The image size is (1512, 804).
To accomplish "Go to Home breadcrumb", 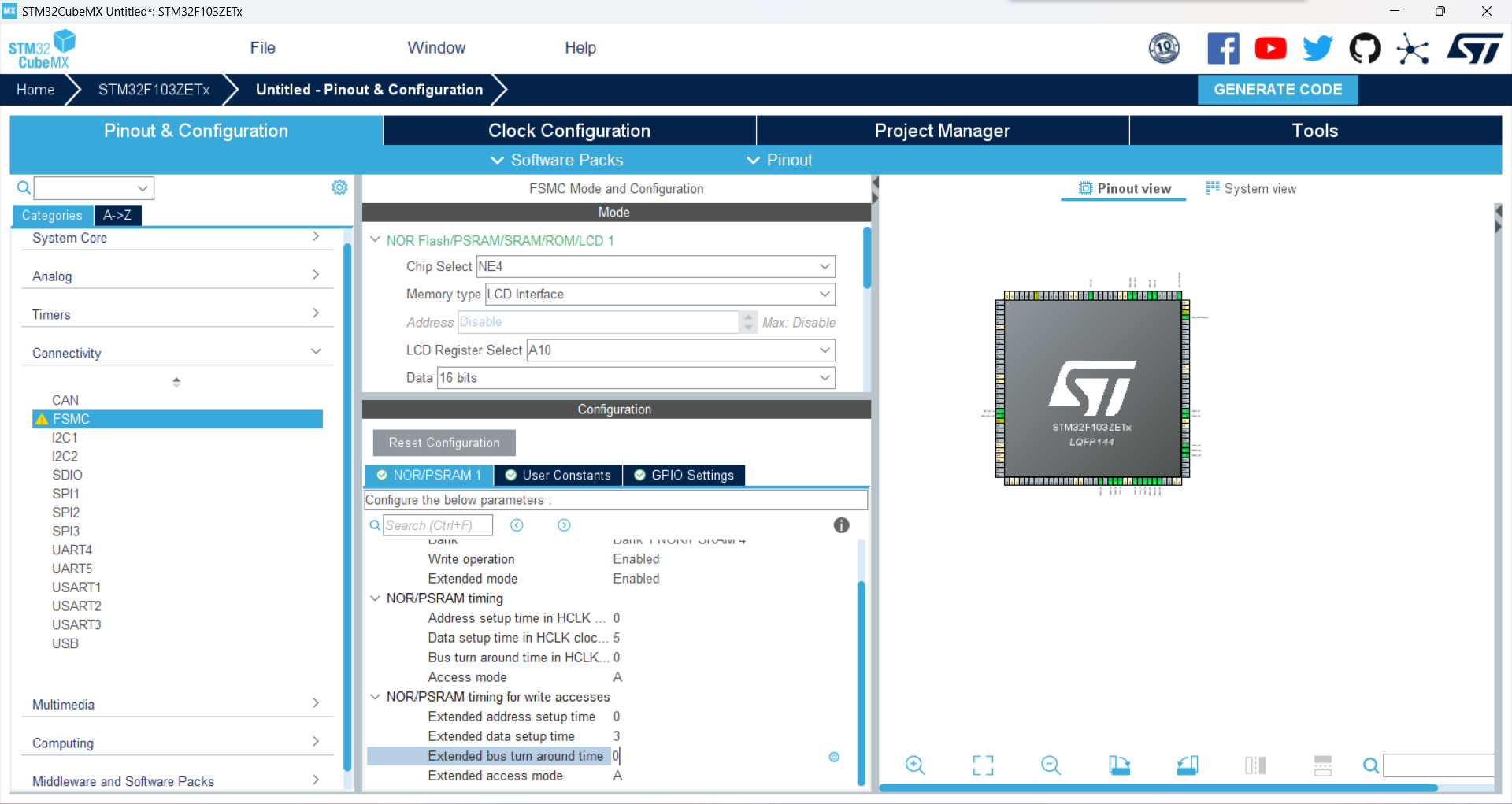I will coord(35,90).
